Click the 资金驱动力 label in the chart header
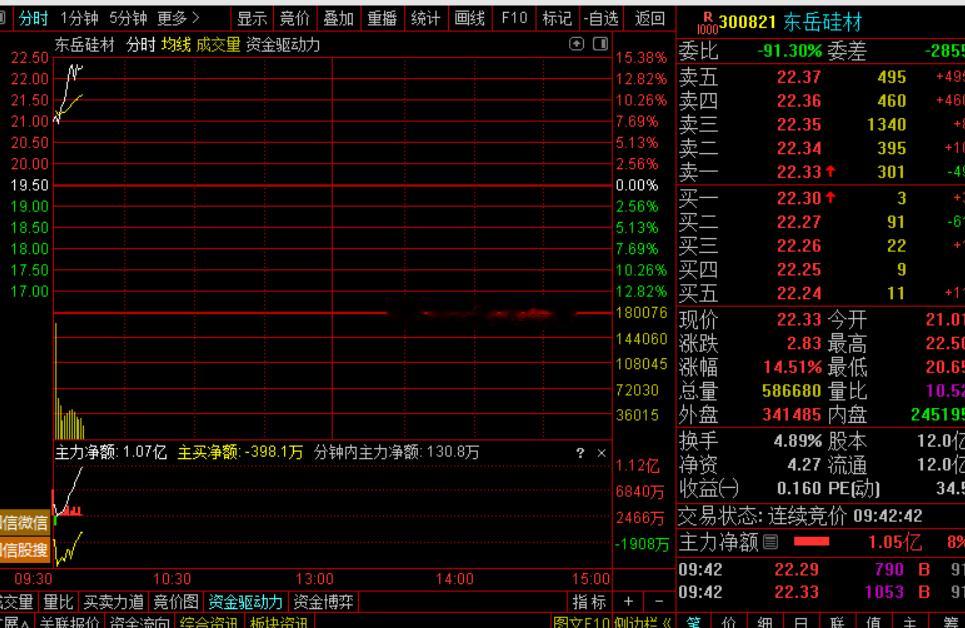The image size is (965, 628). [x=282, y=45]
